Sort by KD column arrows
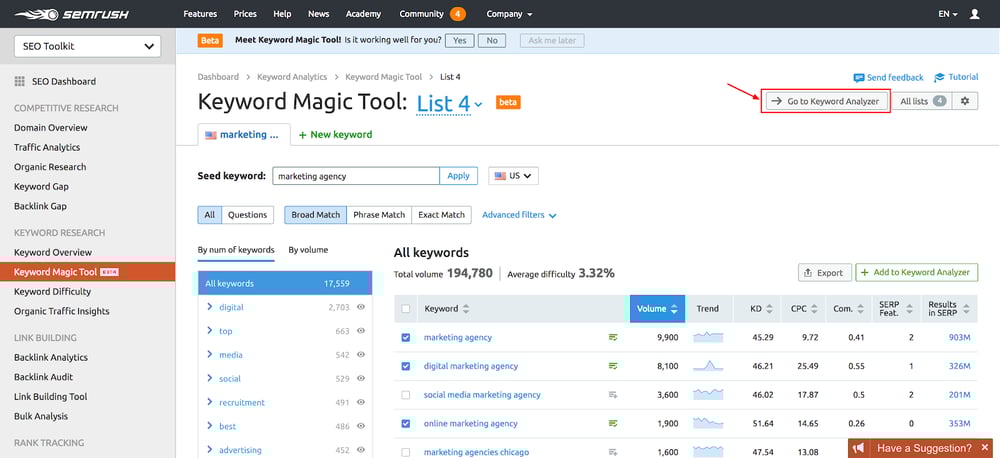1000x458 pixels. 769,309
